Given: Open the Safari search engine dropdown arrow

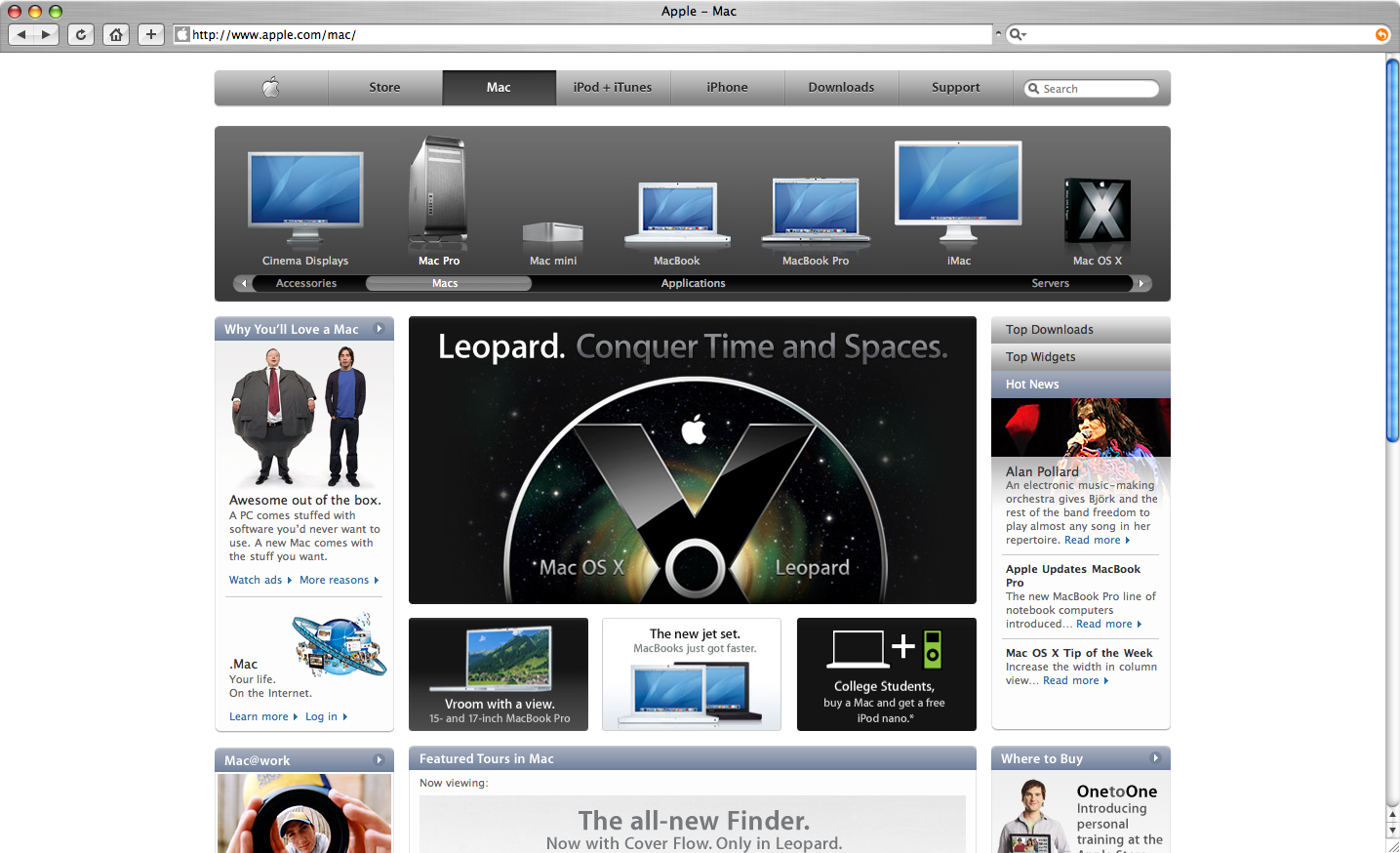Looking at the screenshot, I should coord(1024,35).
